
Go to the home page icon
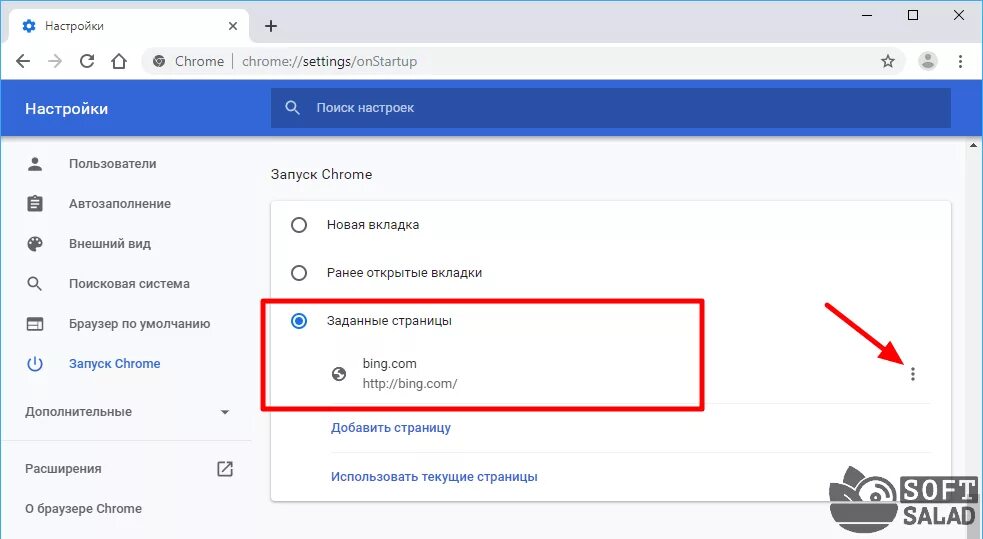click(x=119, y=61)
